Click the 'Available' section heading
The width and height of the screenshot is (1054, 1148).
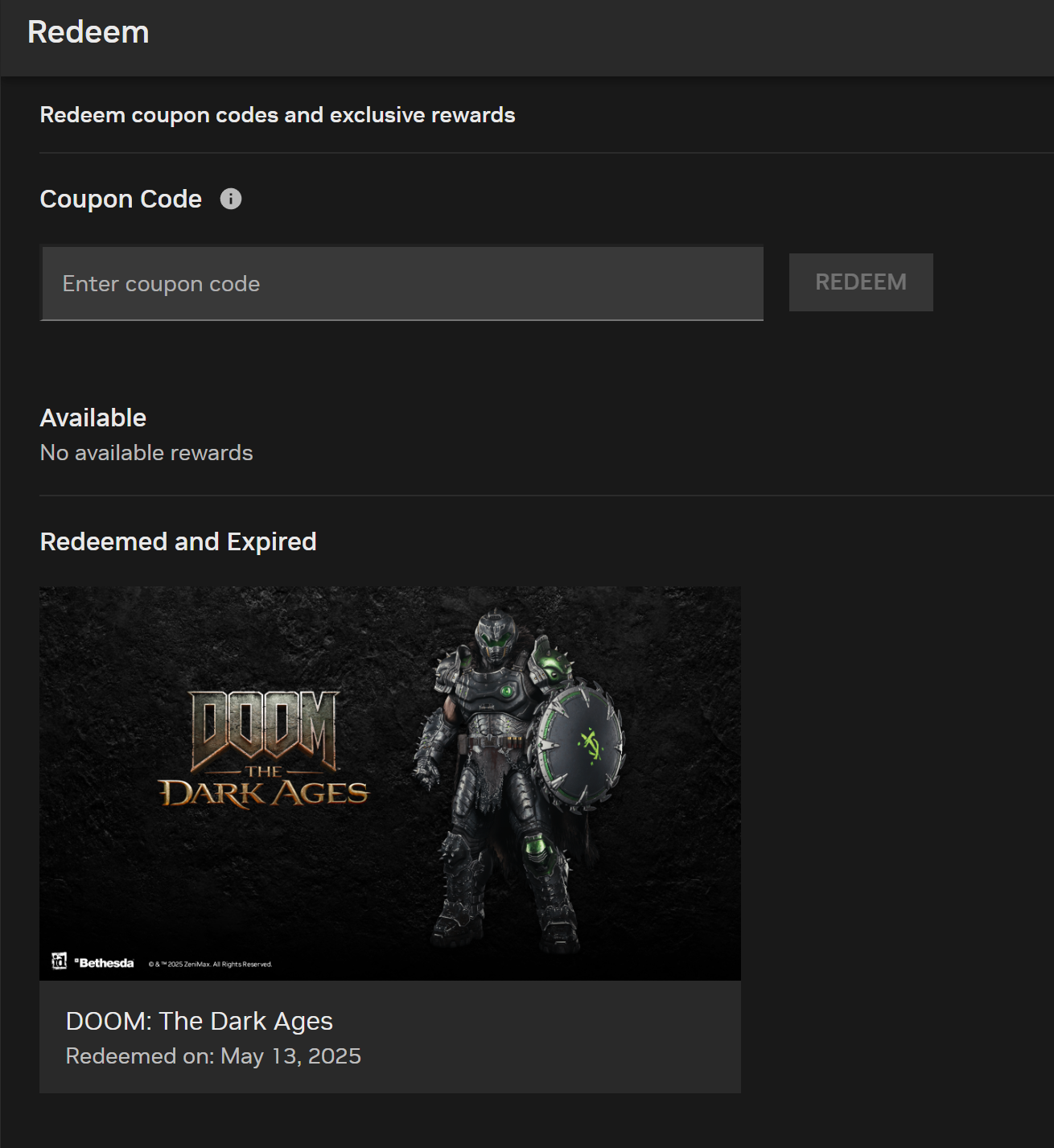[93, 418]
